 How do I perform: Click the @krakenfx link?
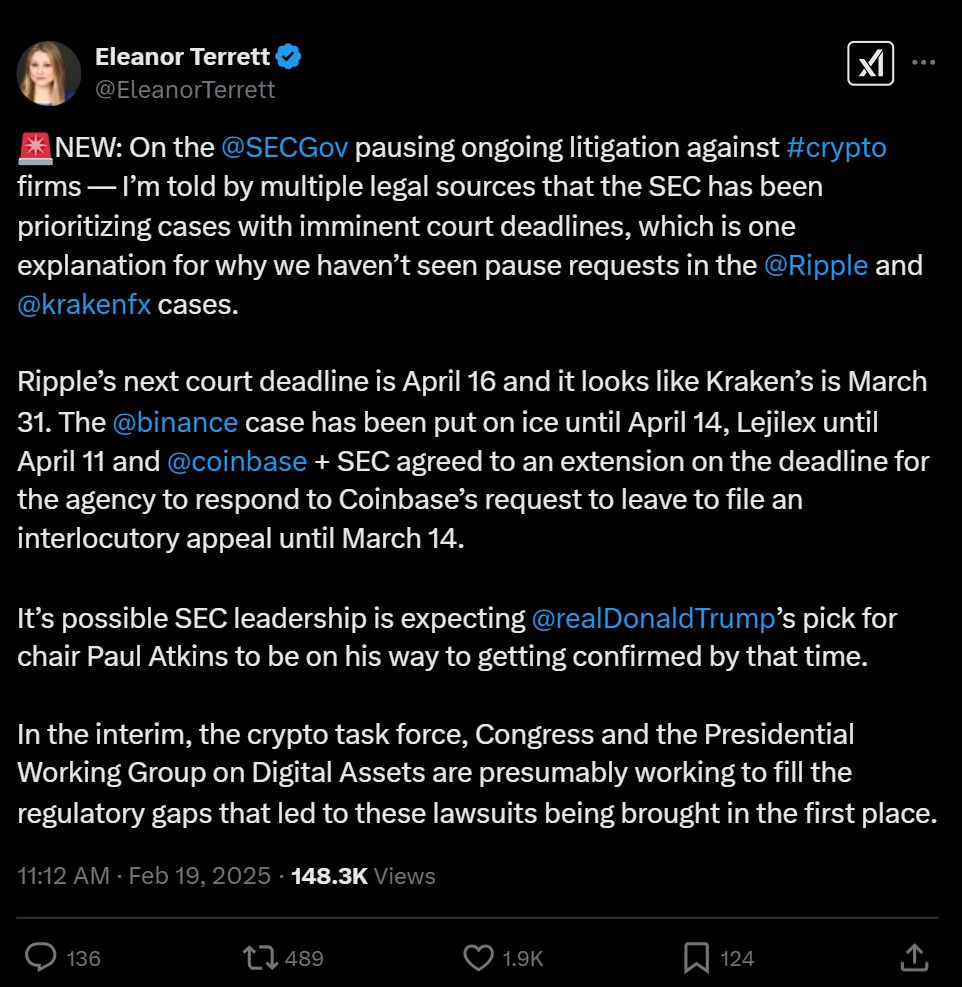coord(84,304)
